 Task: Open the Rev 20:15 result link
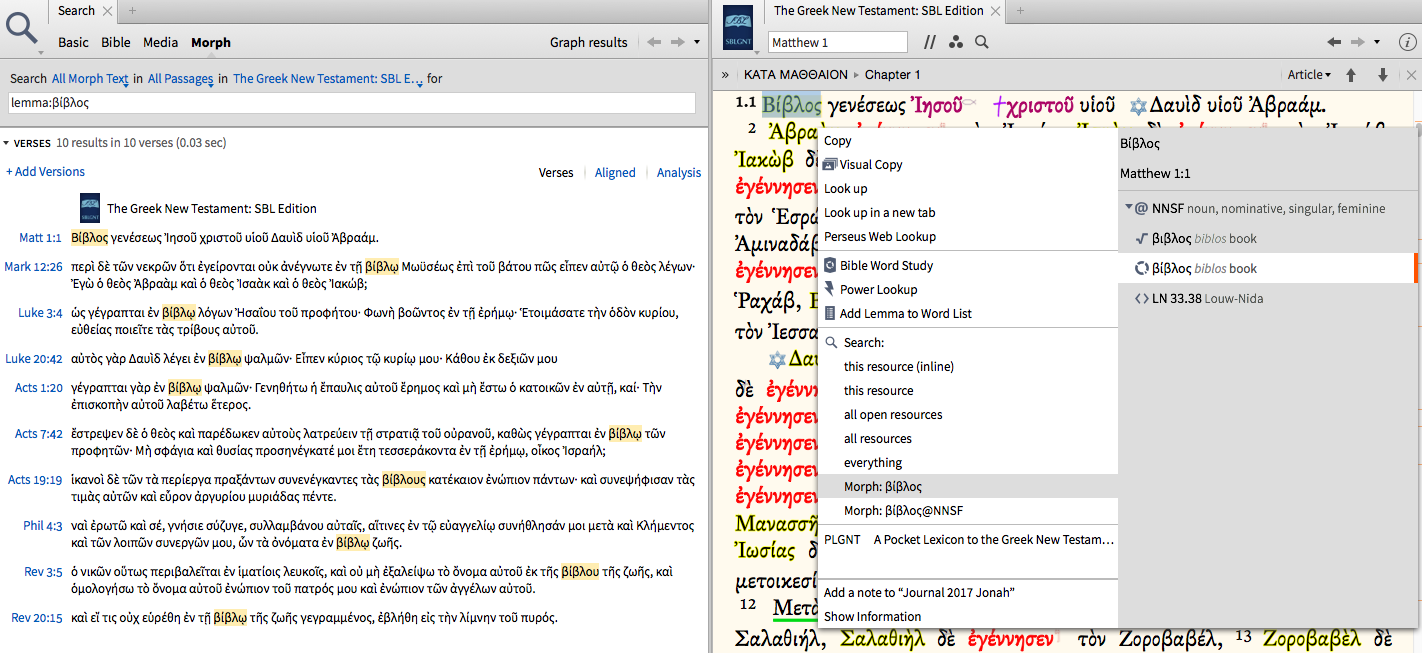[37, 618]
